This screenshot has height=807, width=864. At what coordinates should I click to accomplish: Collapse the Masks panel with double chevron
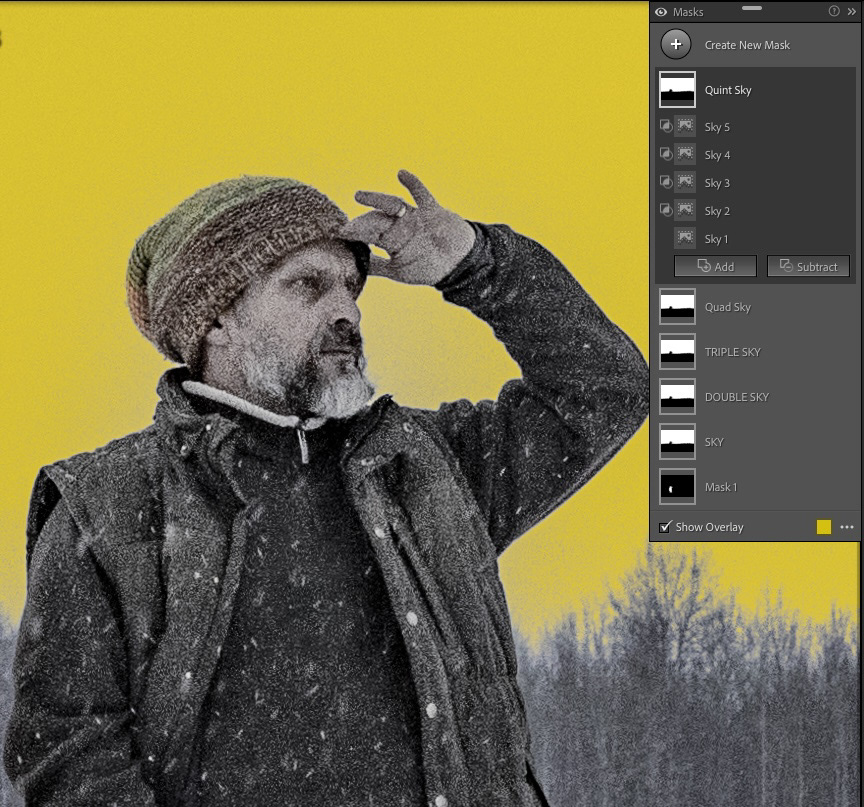[851, 11]
